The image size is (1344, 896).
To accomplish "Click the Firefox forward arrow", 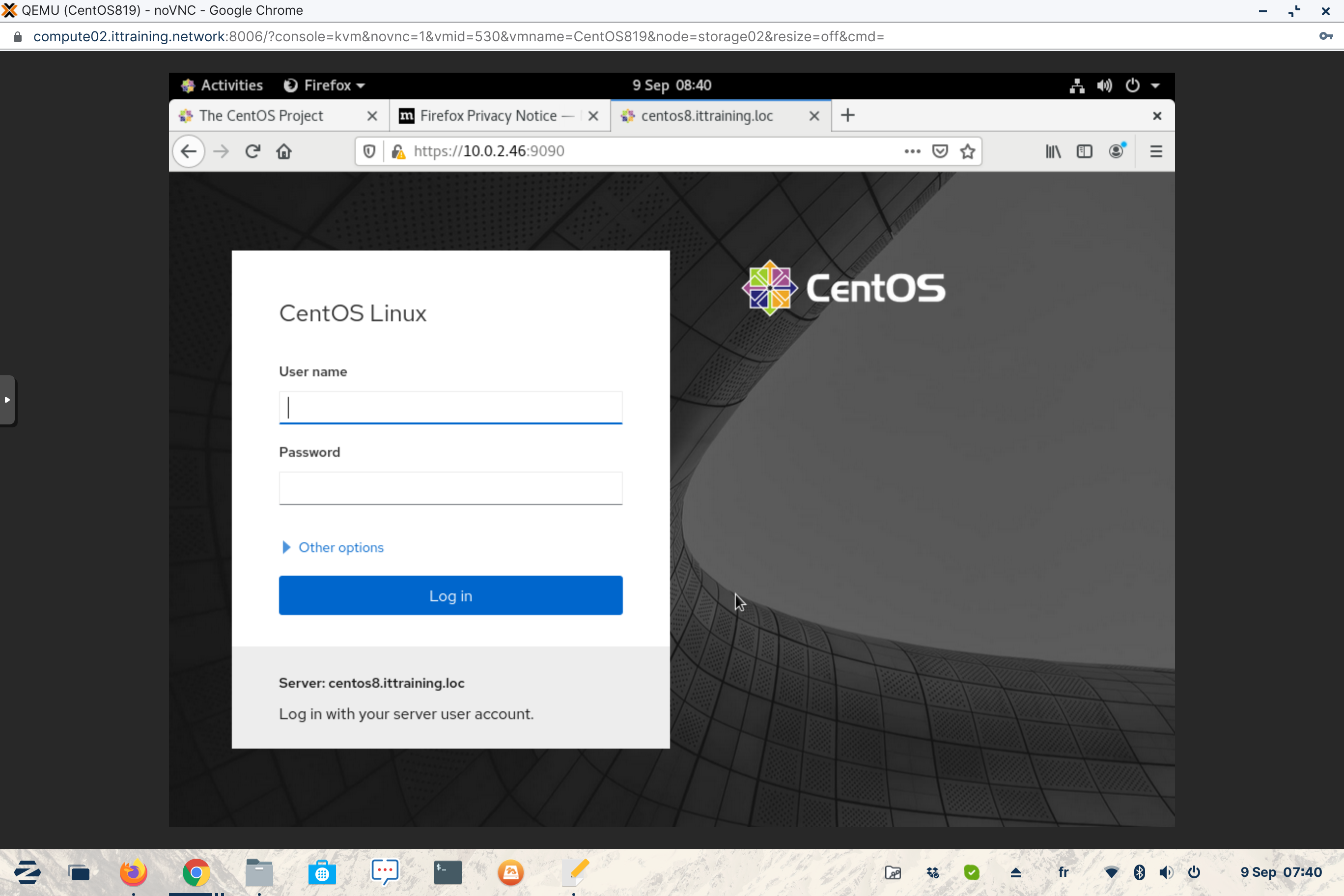I will coord(221,151).
